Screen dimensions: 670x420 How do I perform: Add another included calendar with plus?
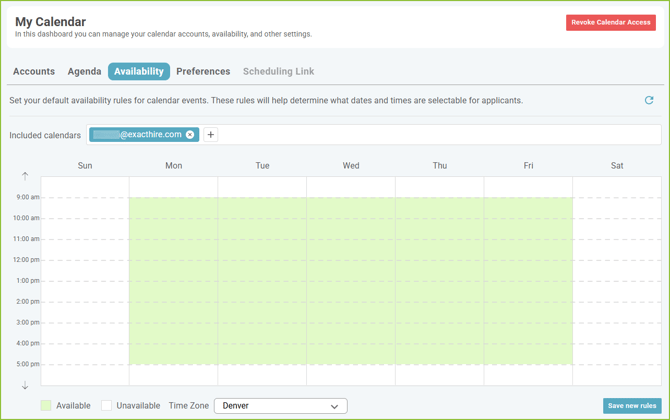point(211,135)
